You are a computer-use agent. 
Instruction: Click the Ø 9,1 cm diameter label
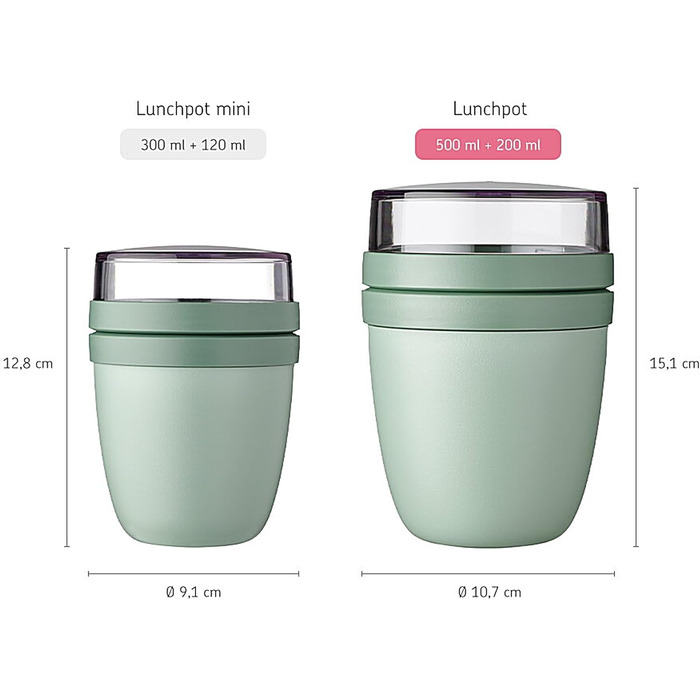(193, 592)
